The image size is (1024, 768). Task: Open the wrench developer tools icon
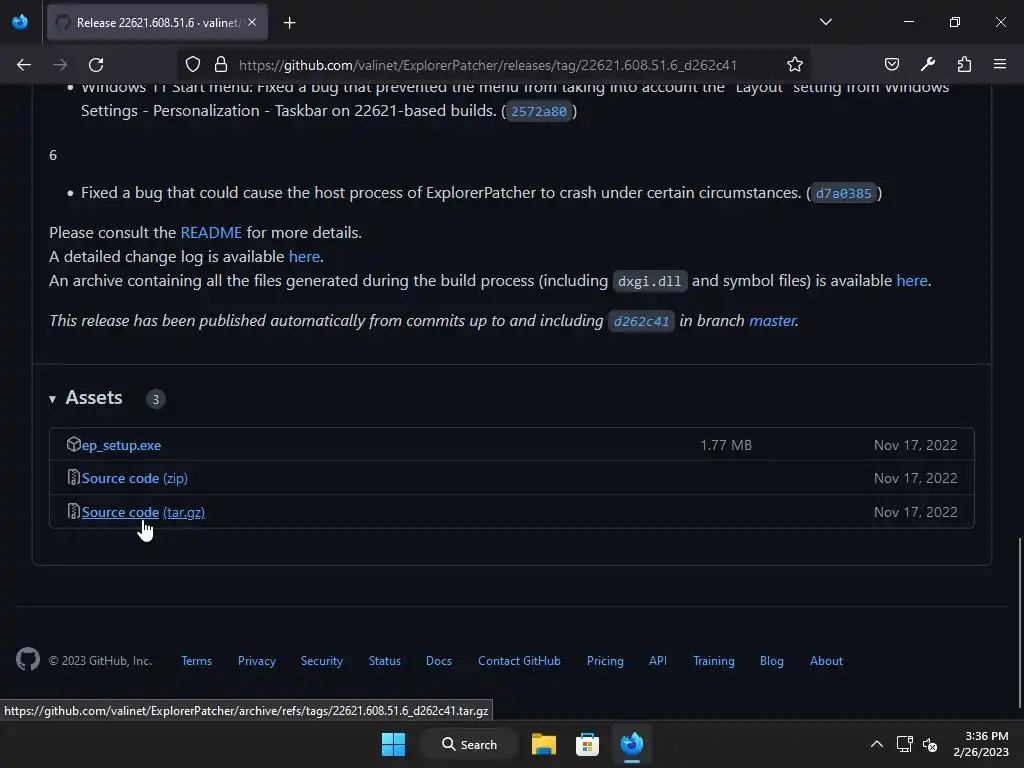tap(928, 64)
